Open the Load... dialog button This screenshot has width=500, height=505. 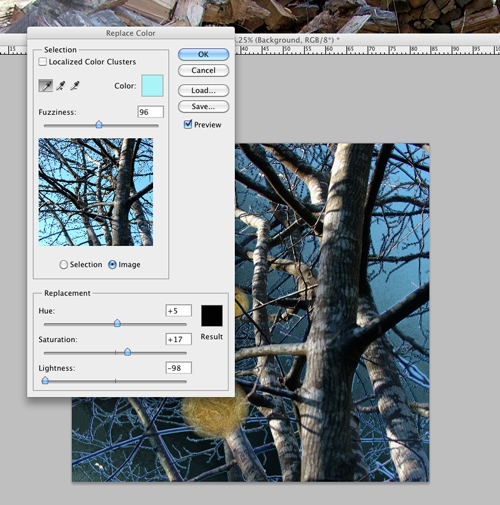(x=203, y=90)
